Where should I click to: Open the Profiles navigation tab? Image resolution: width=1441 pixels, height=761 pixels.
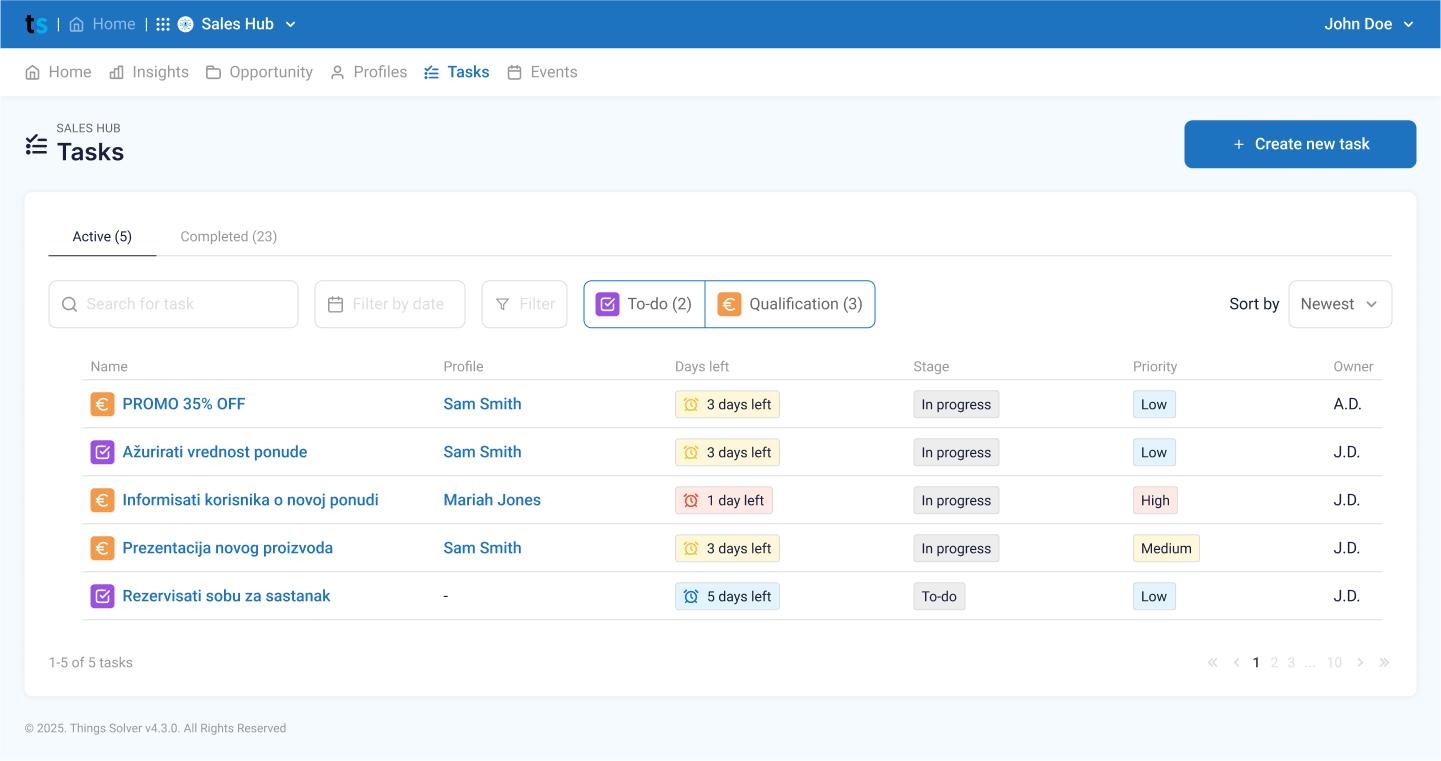tap(368, 72)
